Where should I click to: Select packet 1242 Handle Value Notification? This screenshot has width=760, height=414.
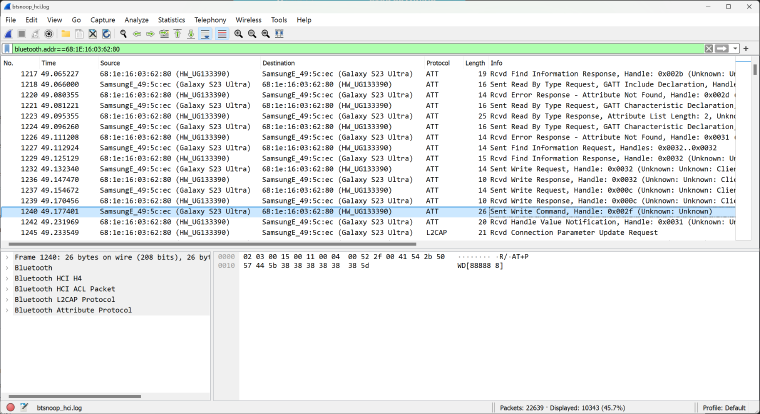click(x=368, y=222)
